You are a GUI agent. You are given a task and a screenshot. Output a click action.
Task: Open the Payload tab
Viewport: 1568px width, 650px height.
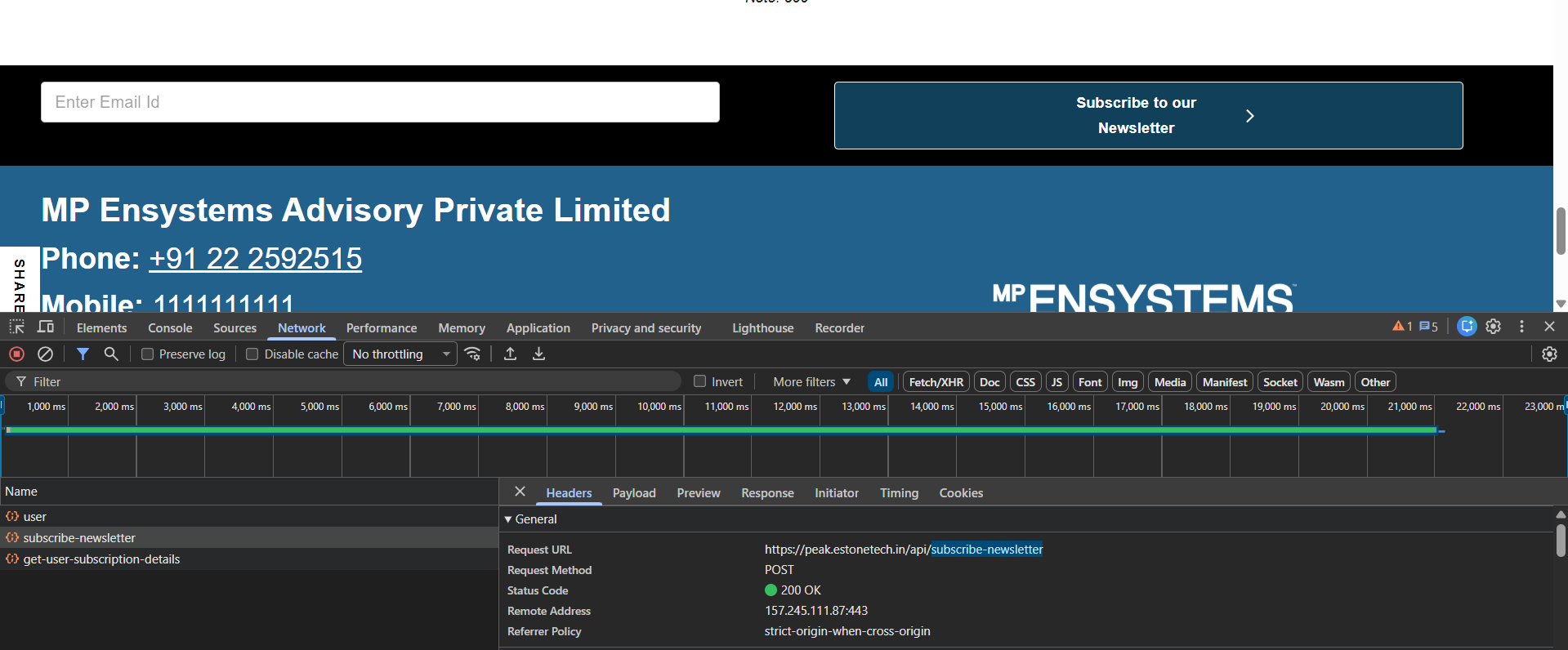click(634, 493)
